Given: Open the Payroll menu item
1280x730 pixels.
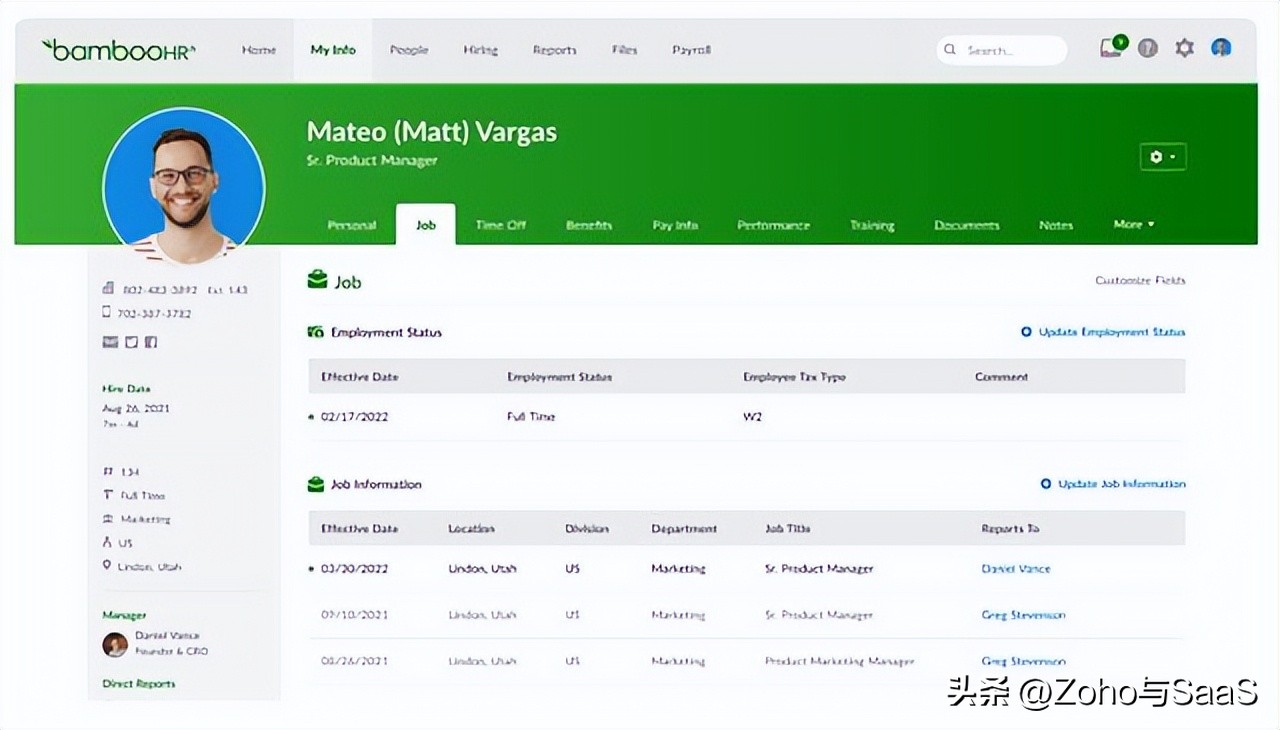Looking at the screenshot, I should pyautogui.click(x=691, y=50).
